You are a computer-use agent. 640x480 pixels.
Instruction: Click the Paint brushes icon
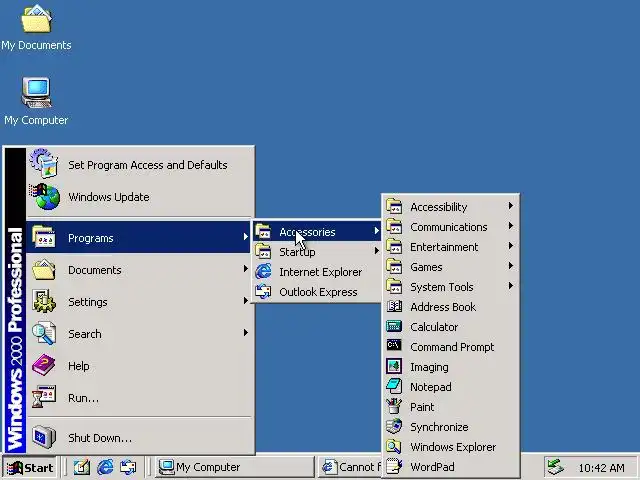coord(394,406)
